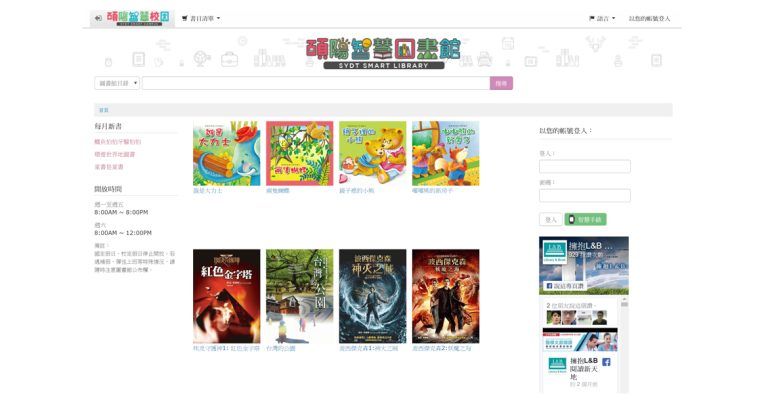Click the pink search button
This screenshot has width=768, height=394.
(x=501, y=83)
